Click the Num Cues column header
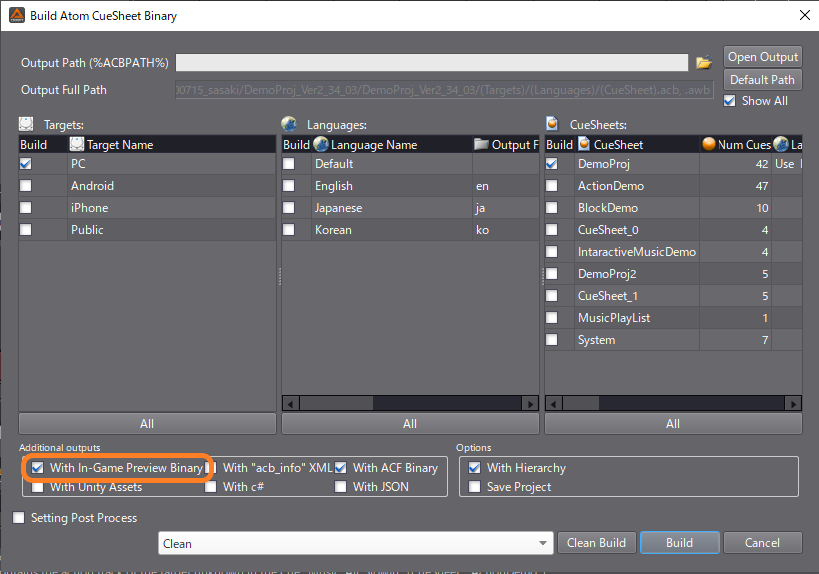This screenshot has width=819, height=574. (736, 145)
